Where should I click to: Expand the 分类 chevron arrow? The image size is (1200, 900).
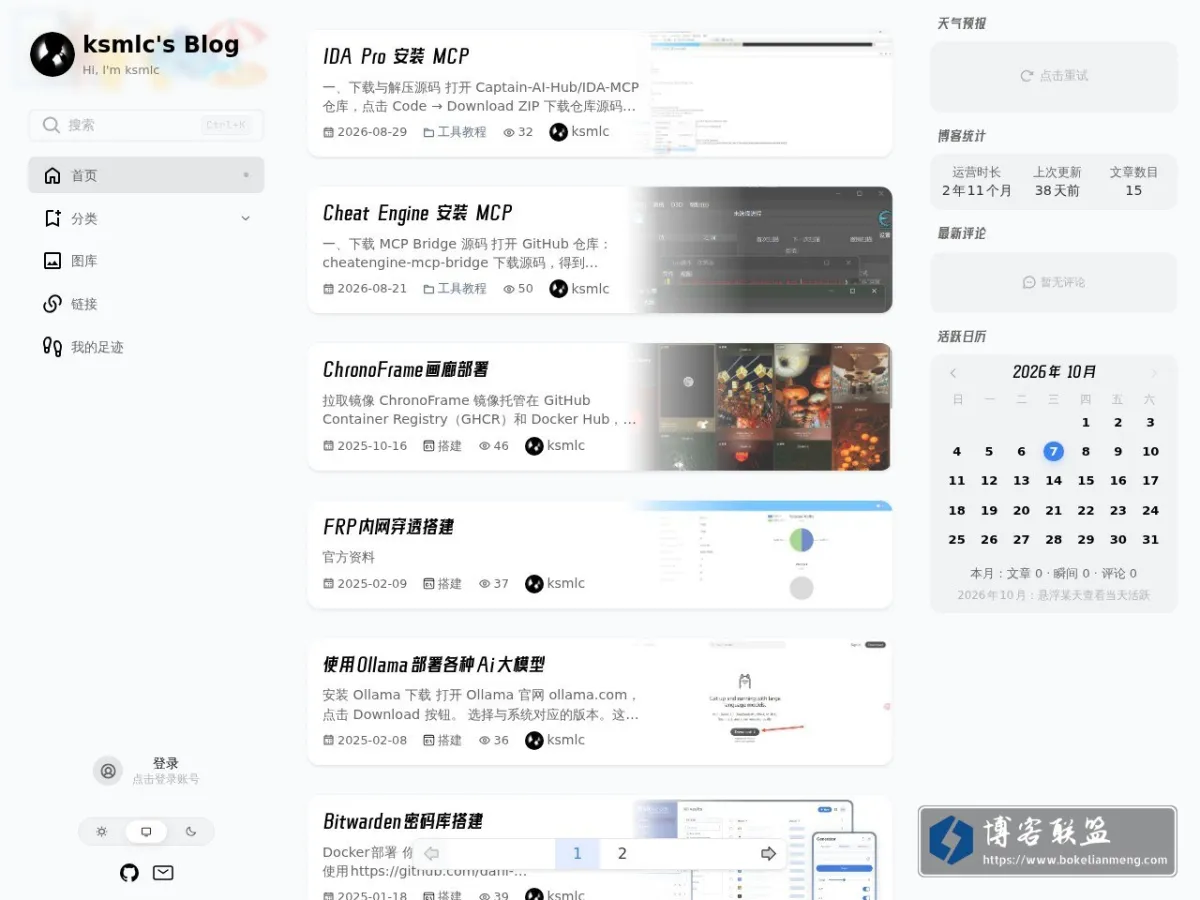(246, 218)
